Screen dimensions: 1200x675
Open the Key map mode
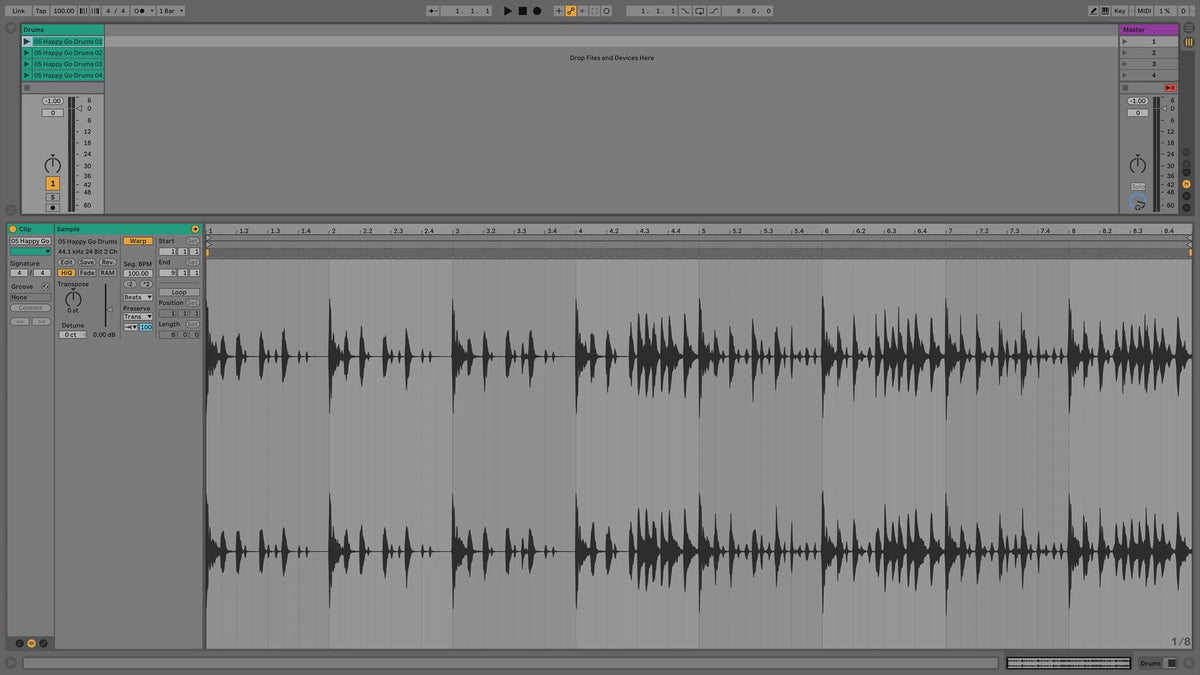(x=1119, y=11)
